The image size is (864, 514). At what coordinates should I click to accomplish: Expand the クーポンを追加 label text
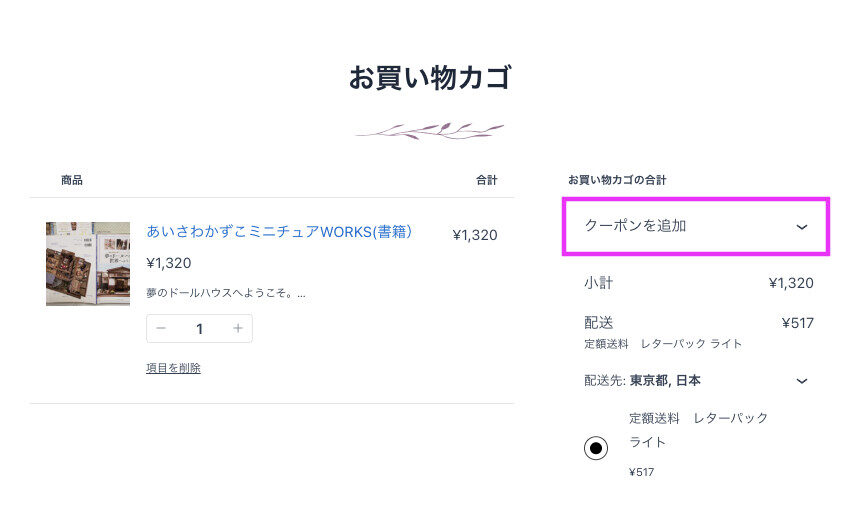click(x=635, y=226)
